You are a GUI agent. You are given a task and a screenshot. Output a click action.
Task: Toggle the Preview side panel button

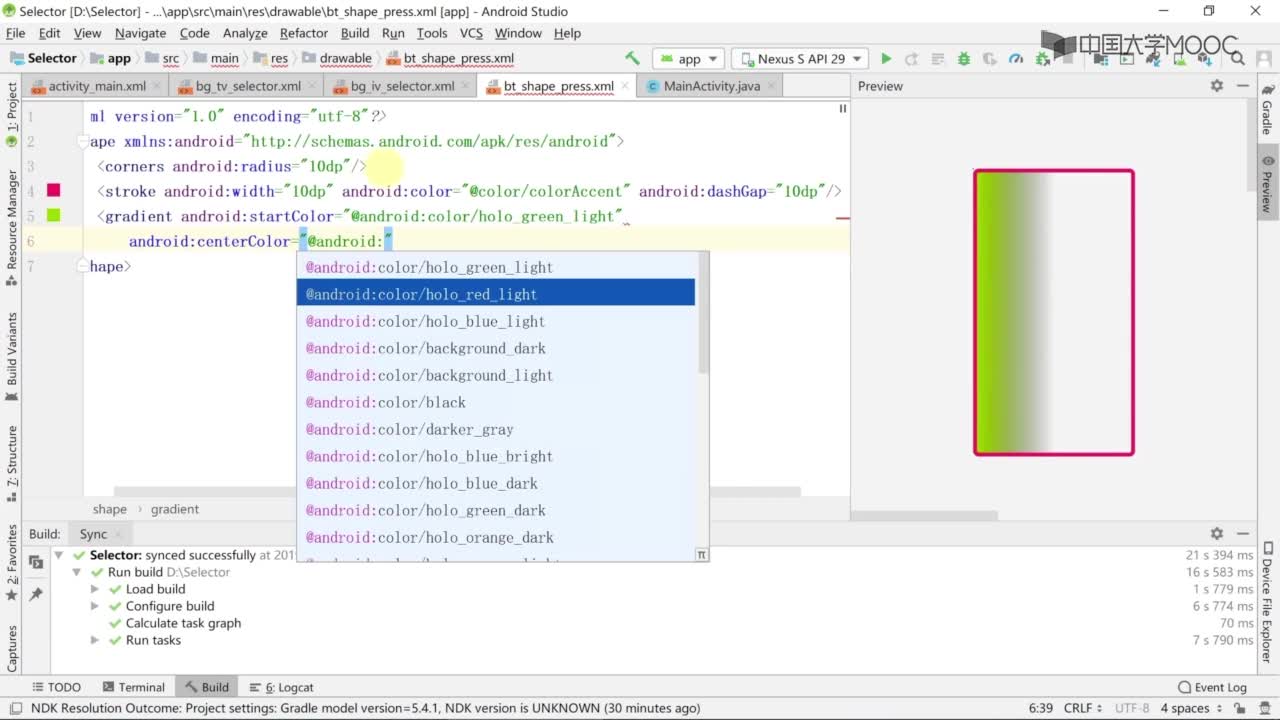[1267, 184]
